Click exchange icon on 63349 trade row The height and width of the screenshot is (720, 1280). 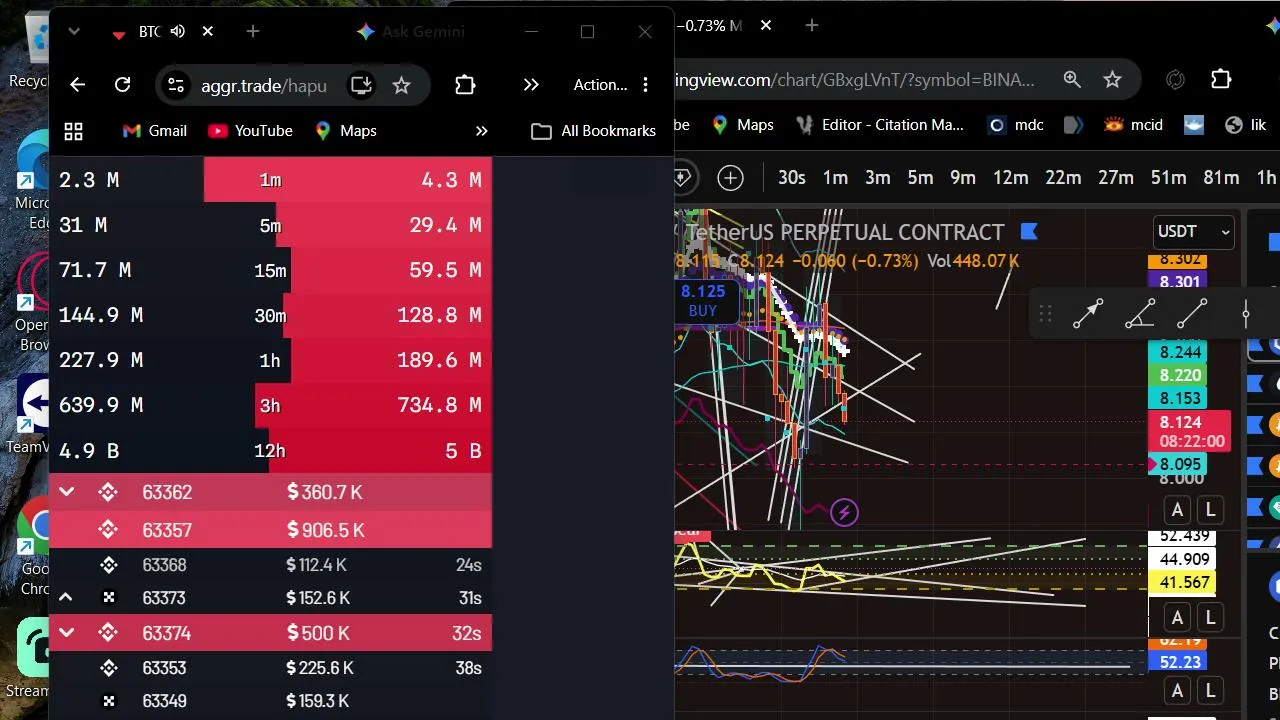(109, 701)
